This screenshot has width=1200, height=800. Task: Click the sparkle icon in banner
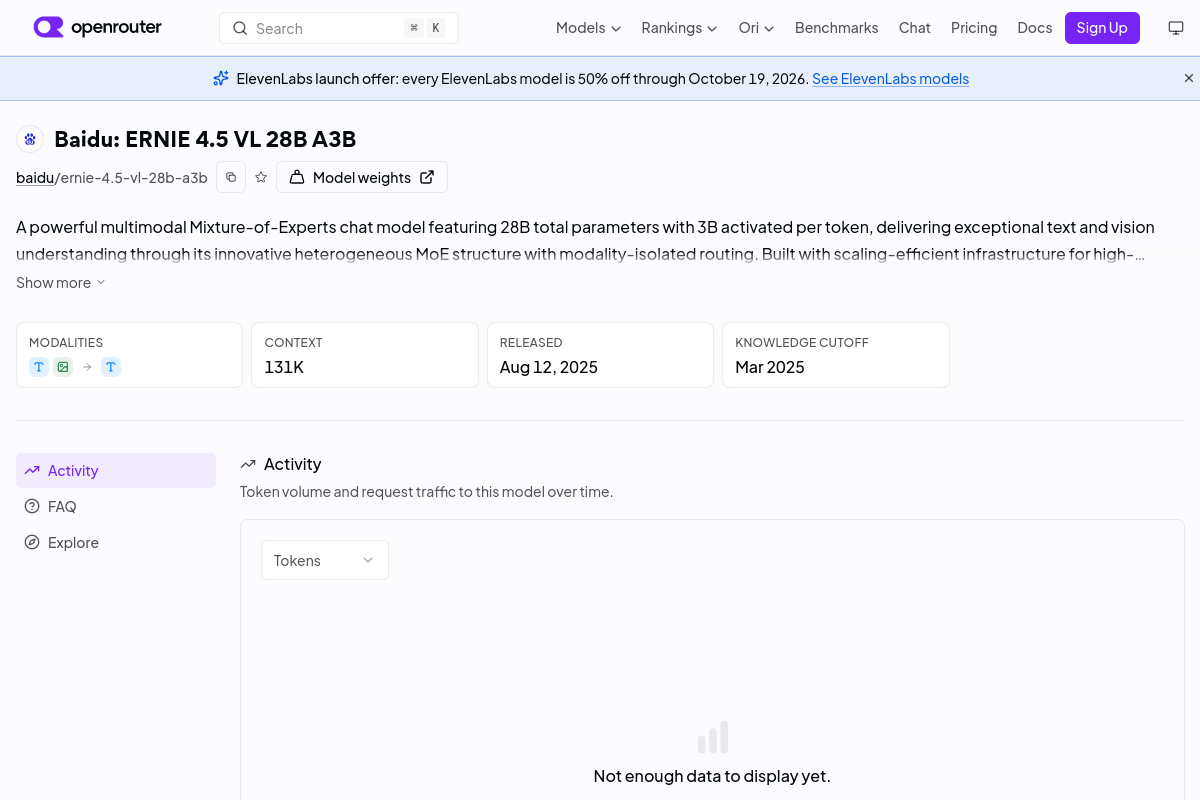[221, 78]
